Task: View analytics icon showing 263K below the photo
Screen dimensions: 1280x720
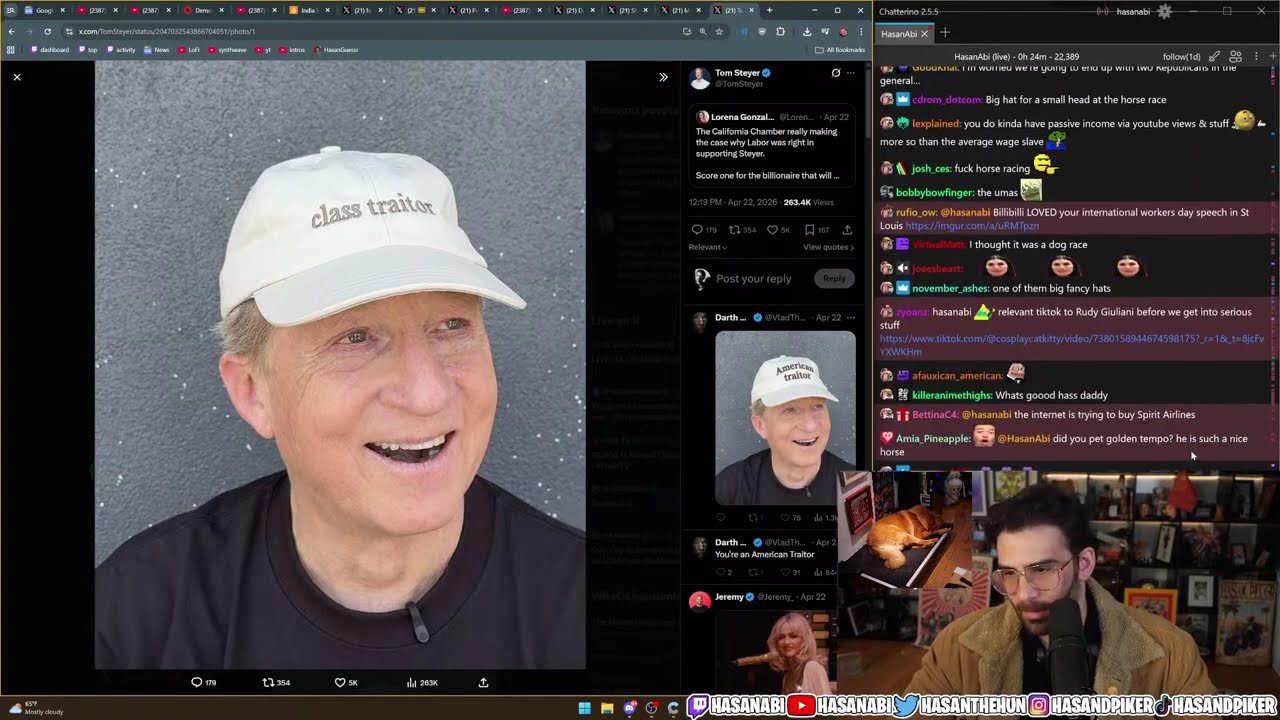Action: click(411, 682)
